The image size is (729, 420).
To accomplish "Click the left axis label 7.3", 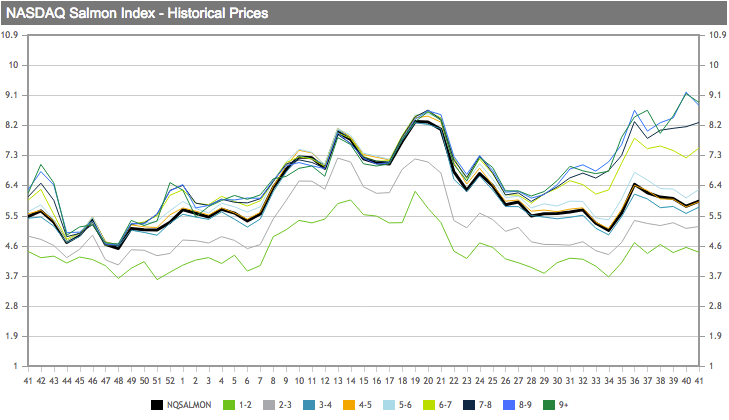I will click(11, 155).
